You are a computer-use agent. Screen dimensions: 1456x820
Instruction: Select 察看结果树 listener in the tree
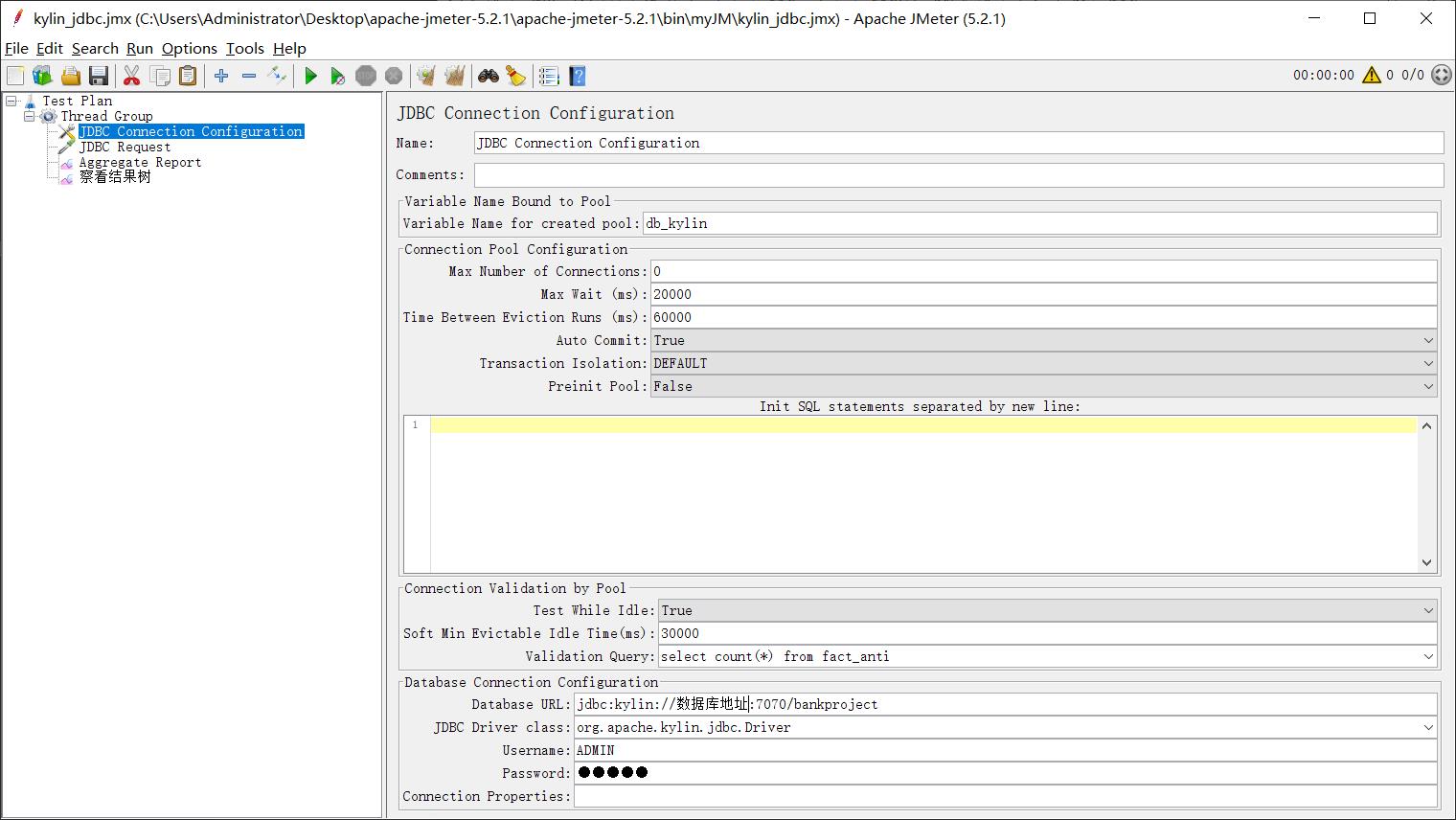tap(115, 177)
